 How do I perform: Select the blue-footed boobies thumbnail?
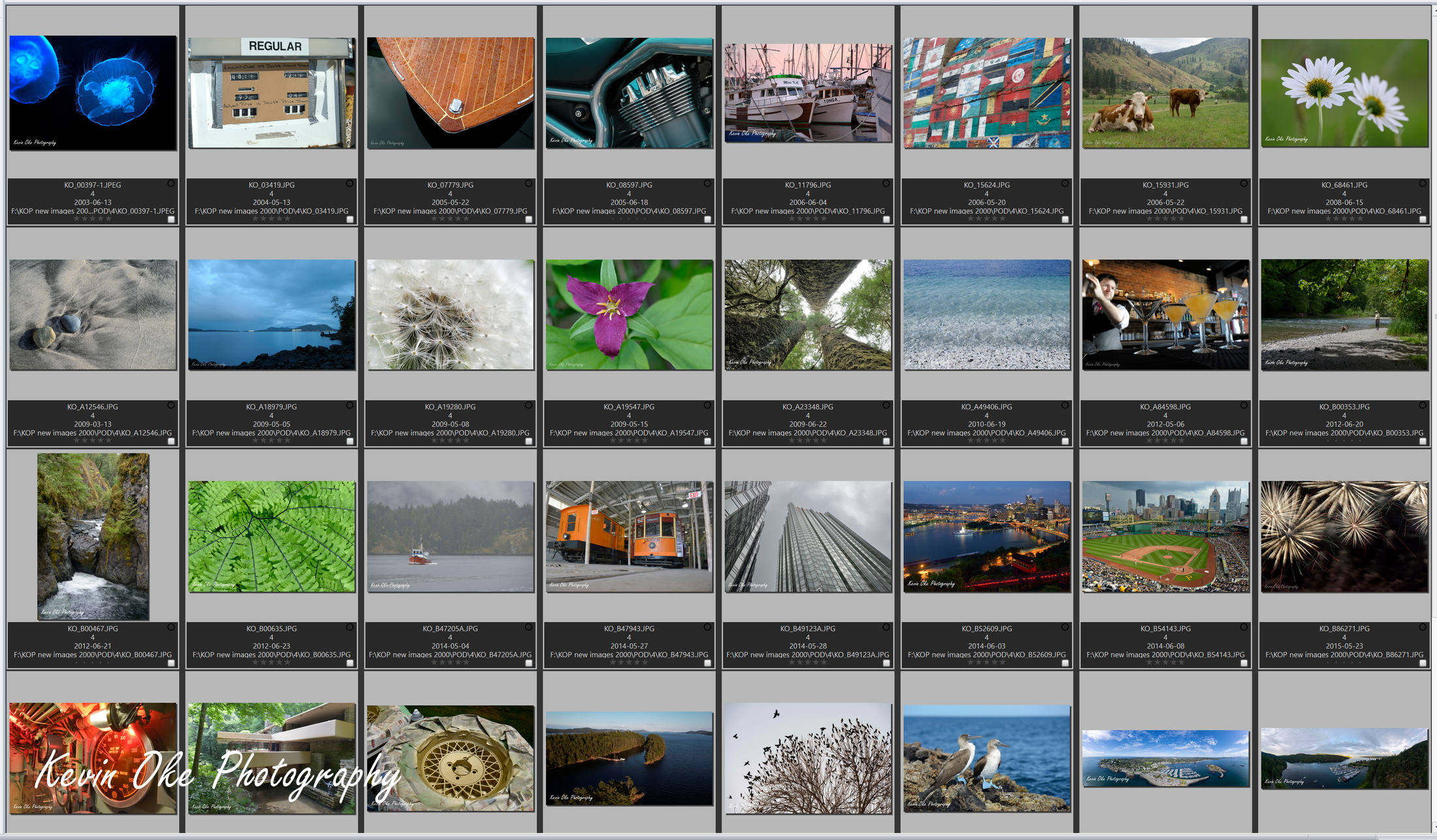986,758
